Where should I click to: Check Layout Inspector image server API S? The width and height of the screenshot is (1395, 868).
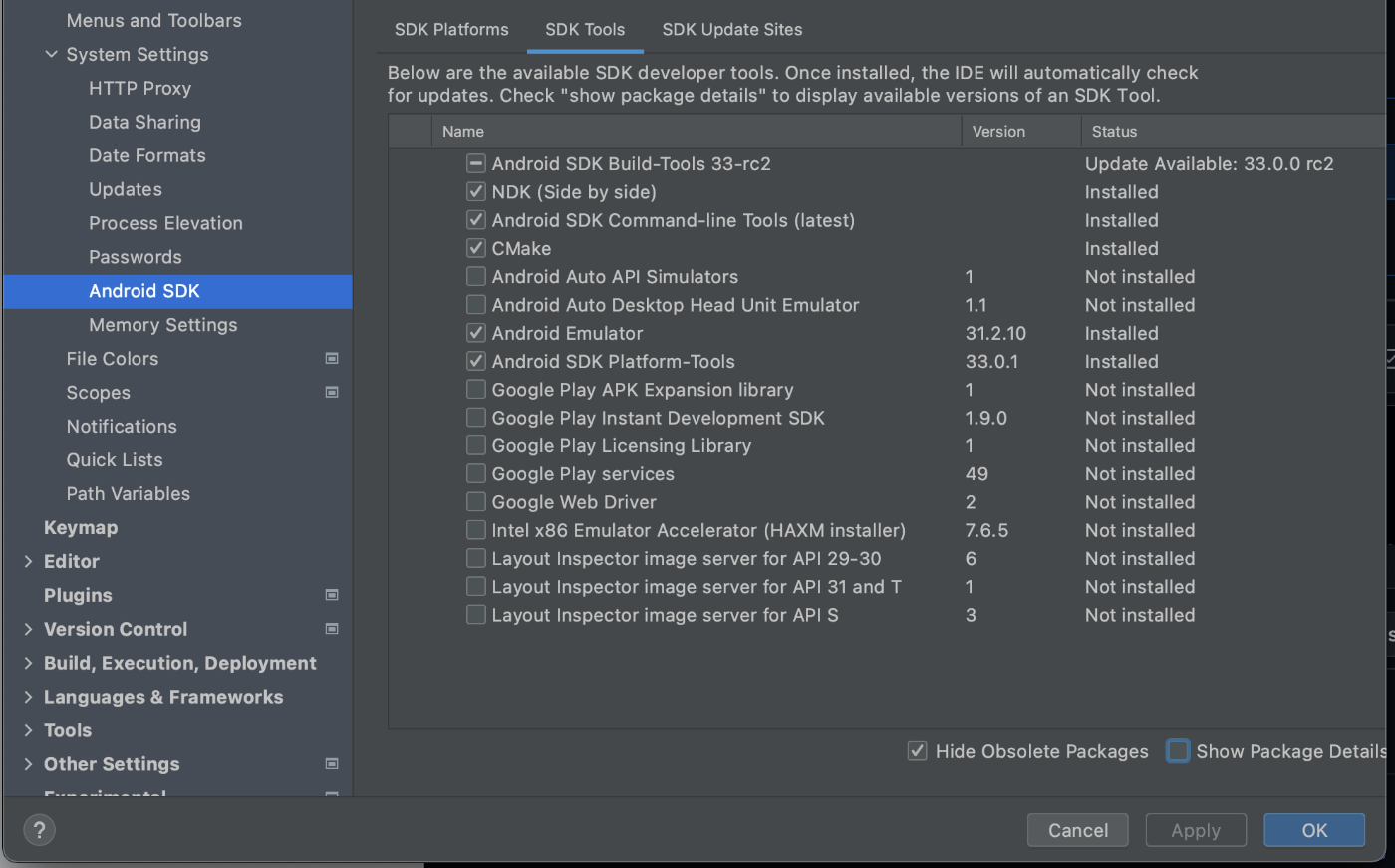click(x=476, y=615)
